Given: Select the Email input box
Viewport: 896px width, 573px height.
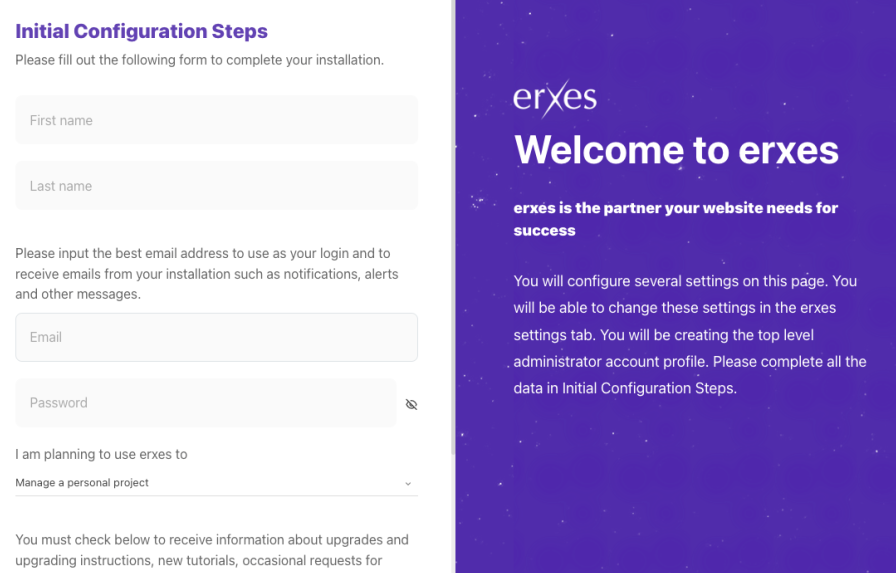Looking at the screenshot, I should (216, 337).
